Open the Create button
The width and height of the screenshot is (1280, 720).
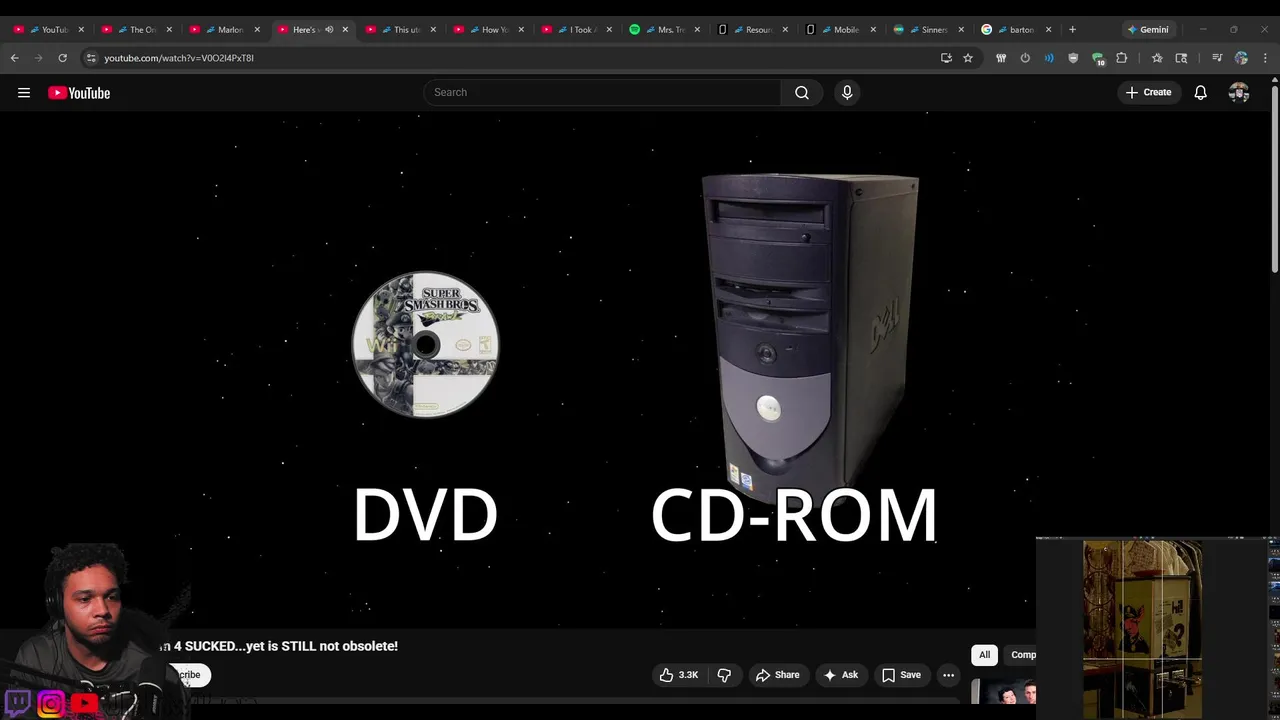click(x=1148, y=93)
